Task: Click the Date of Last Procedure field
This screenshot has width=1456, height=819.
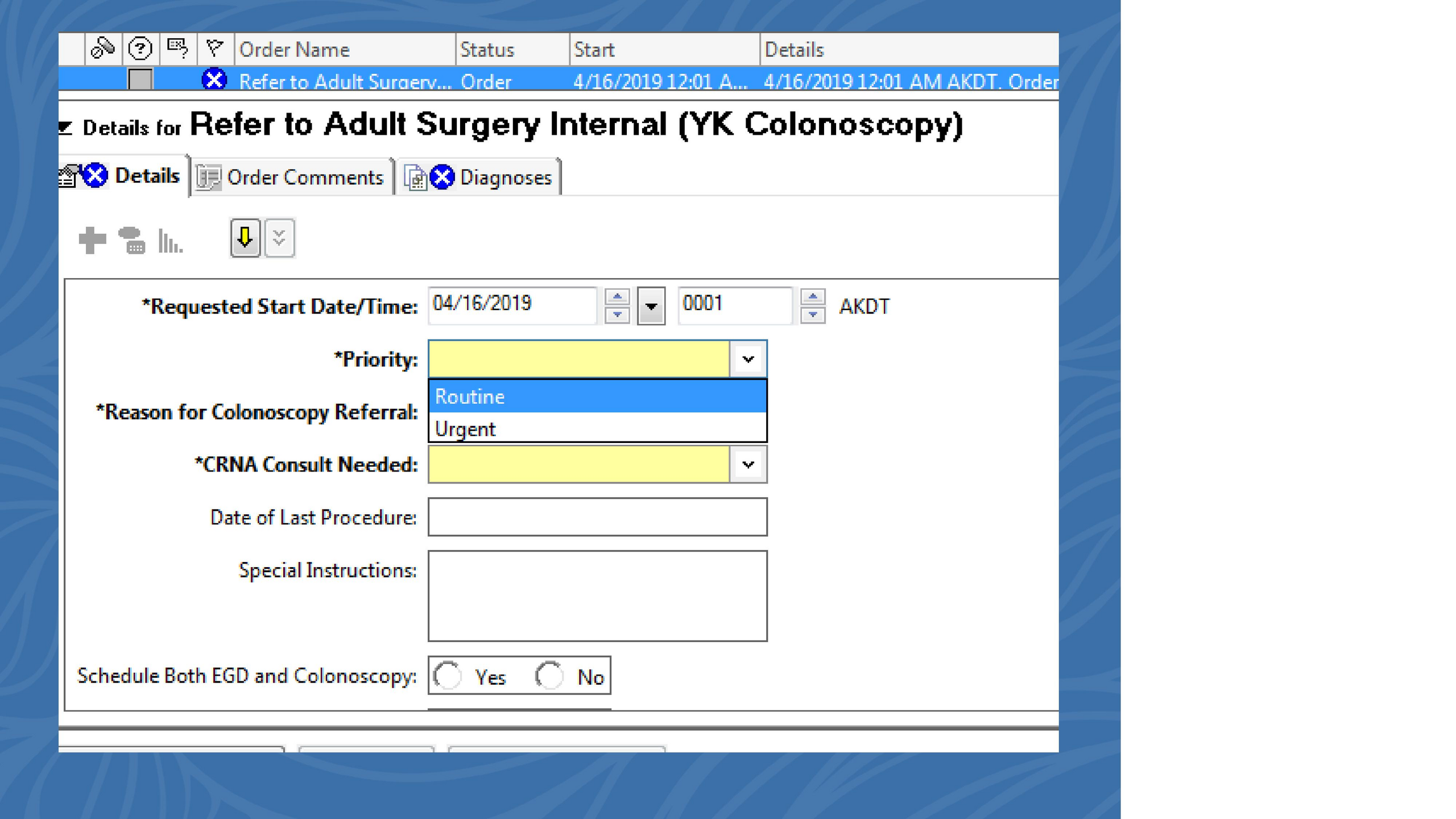Action: pos(597,517)
